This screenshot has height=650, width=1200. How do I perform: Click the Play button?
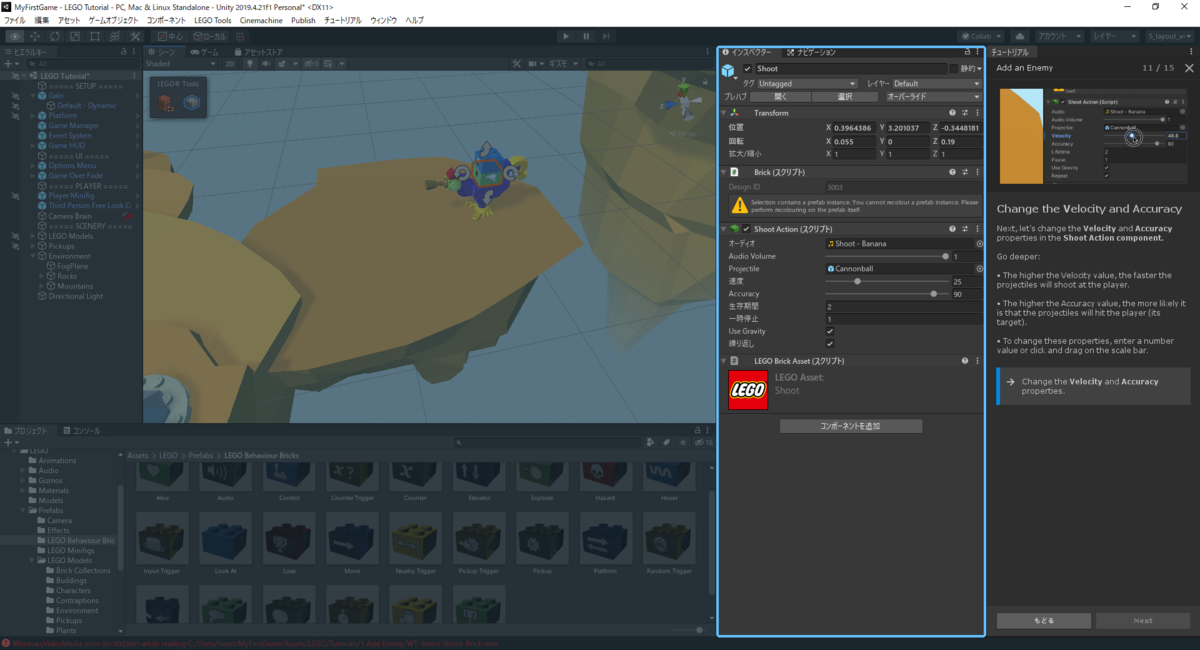click(x=566, y=36)
